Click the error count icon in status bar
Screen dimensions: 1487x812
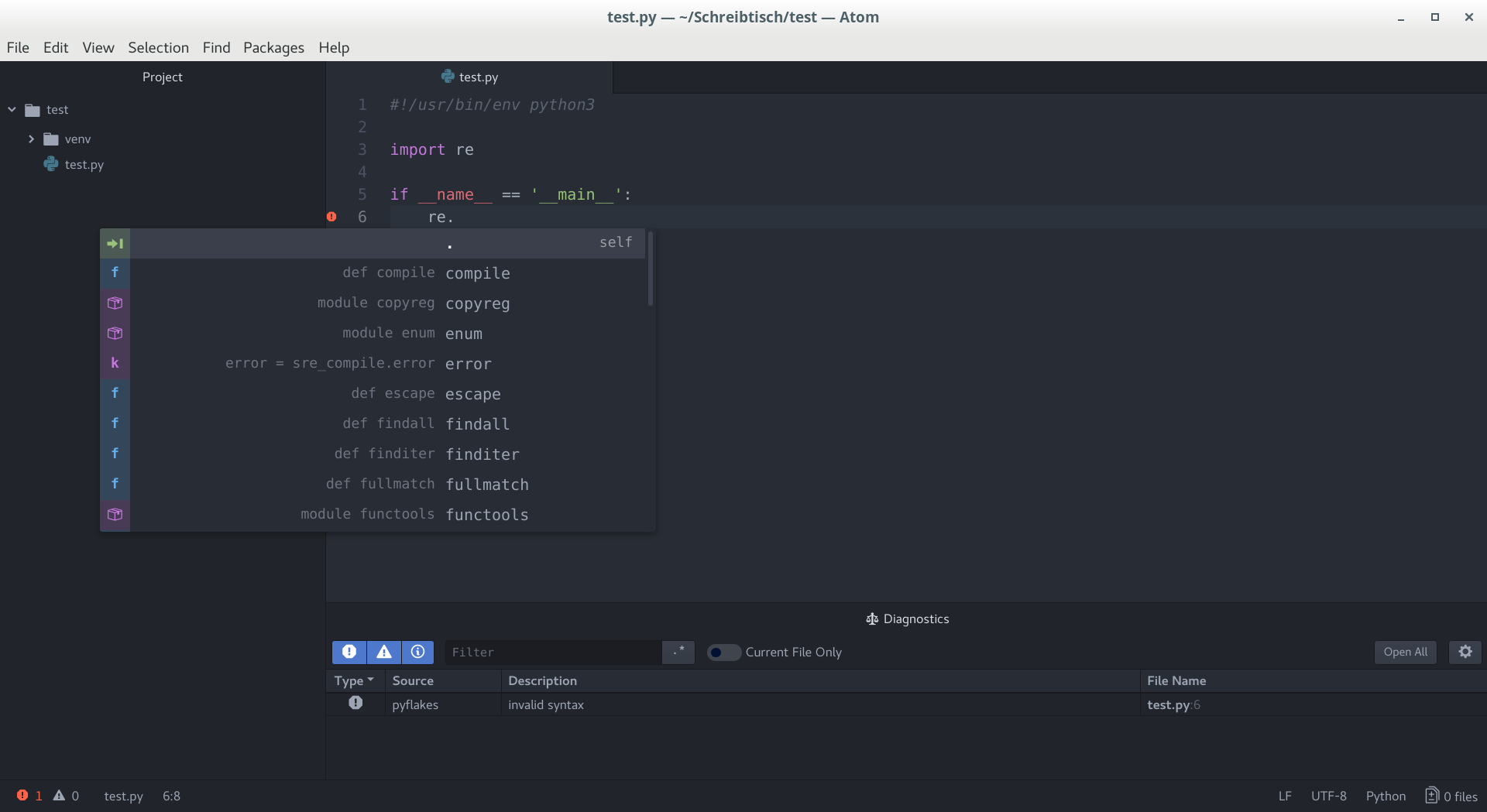coord(23,796)
